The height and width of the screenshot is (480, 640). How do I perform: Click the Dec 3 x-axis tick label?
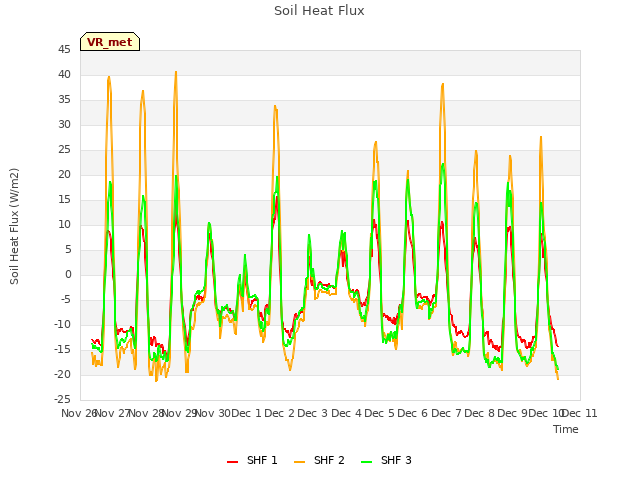click(313, 413)
